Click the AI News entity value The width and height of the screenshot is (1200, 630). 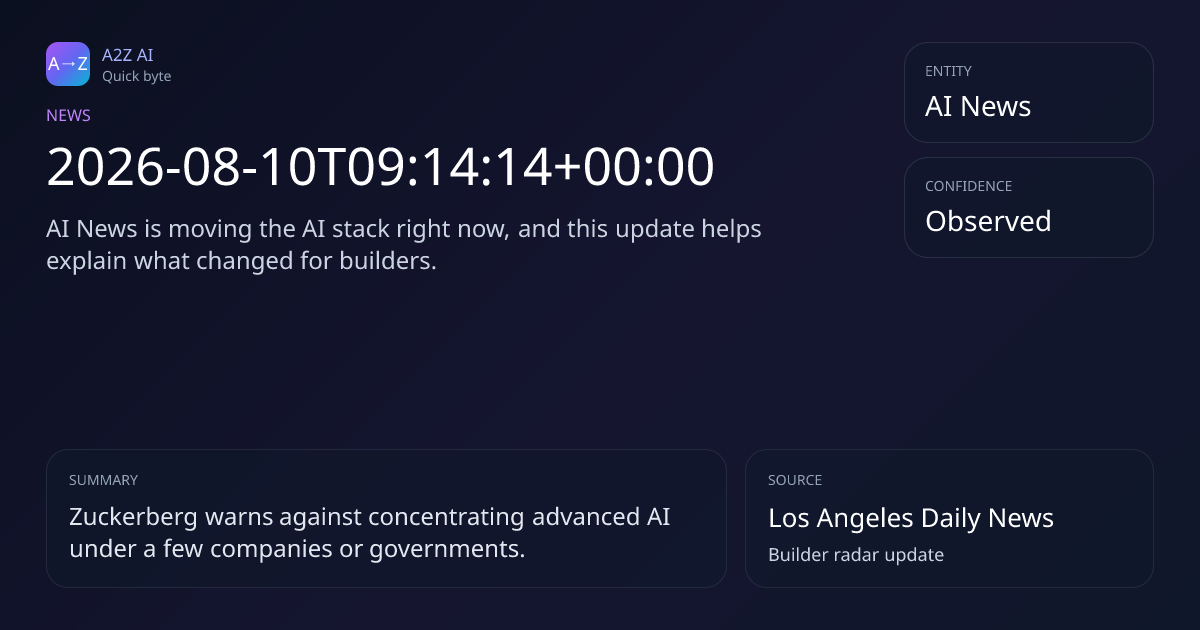978,106
